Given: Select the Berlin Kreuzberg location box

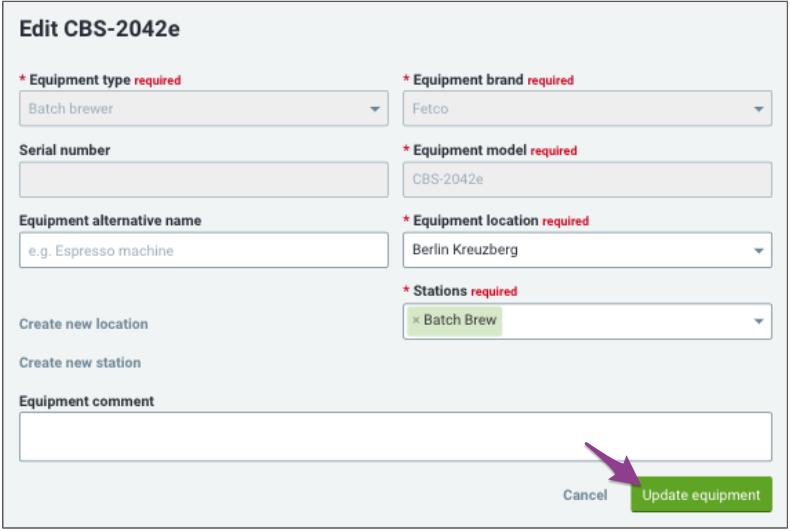Looking at the screenshot, I should (587, 250).
